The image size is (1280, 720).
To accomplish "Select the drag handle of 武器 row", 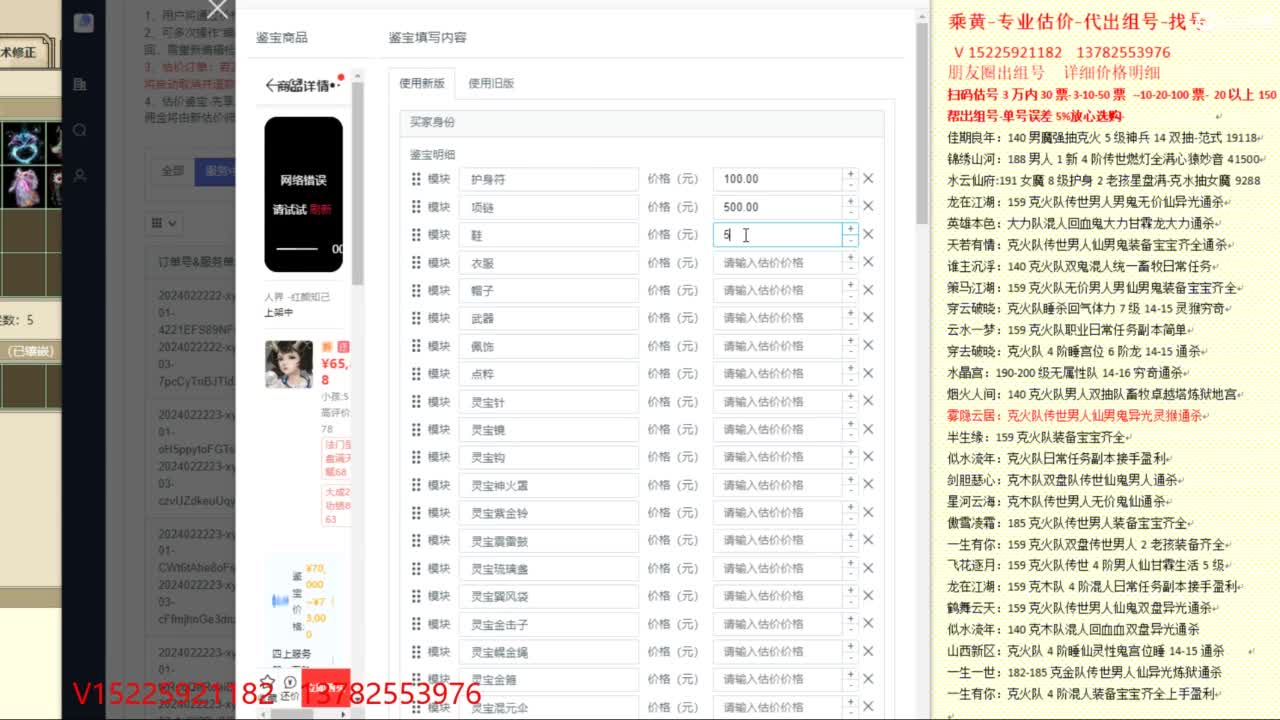I will pos(416,318).
